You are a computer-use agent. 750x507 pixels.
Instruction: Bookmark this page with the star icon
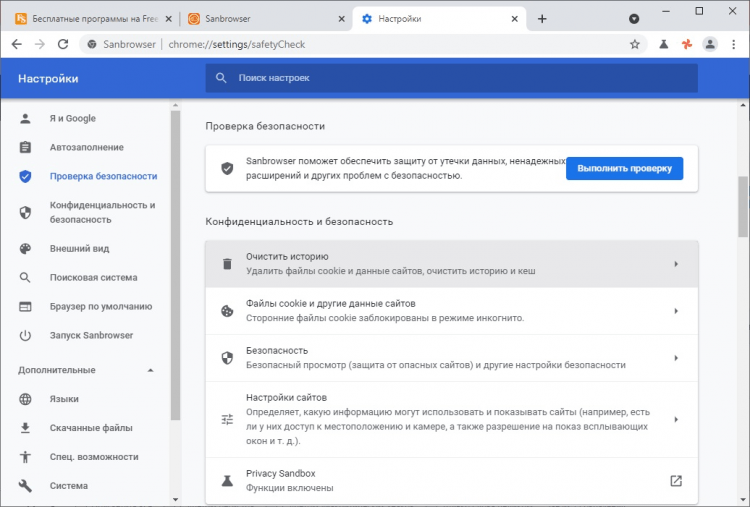[634, 44]
